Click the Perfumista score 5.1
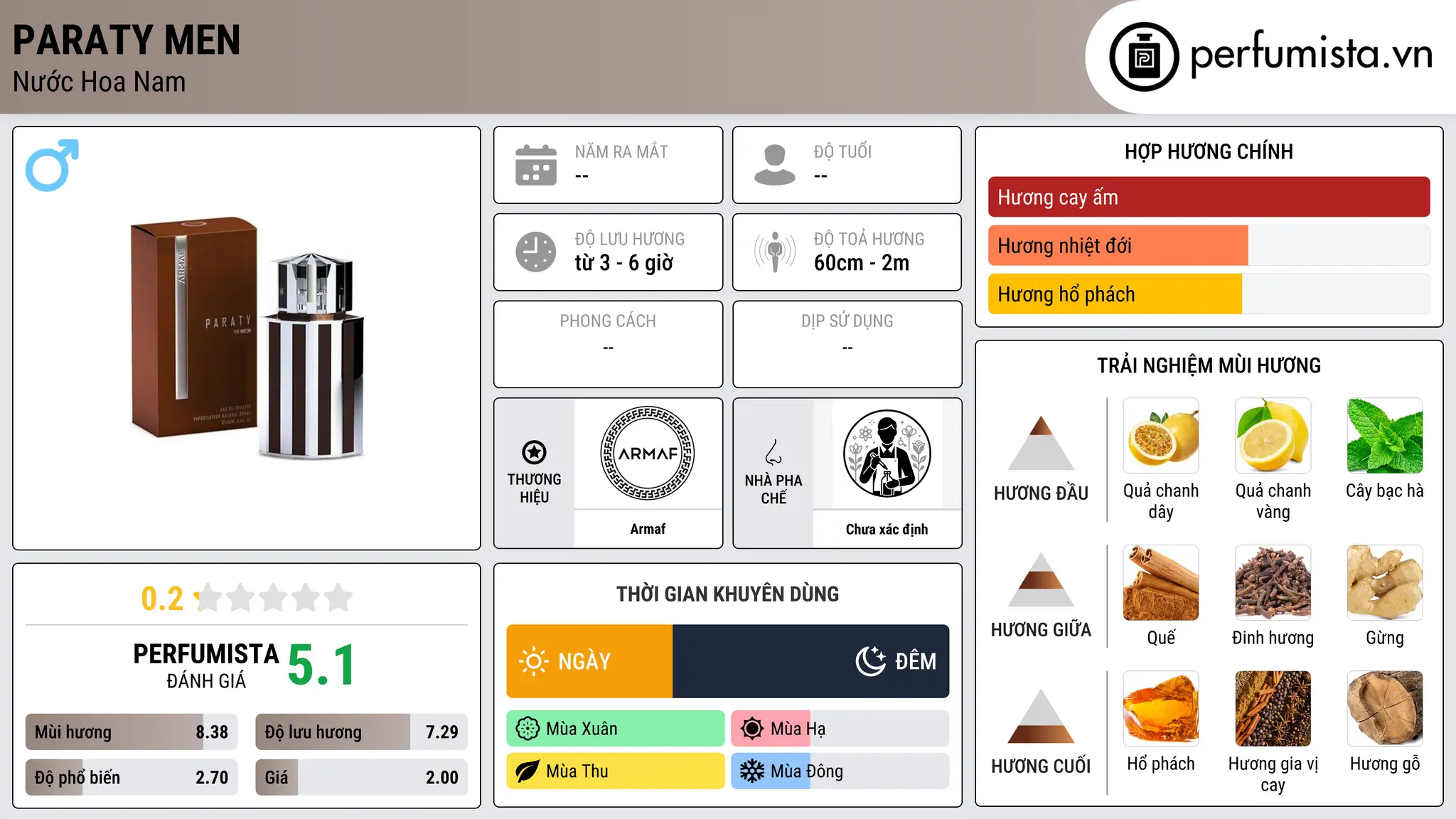The width and height of the screenshot is (1456, 819). (x=321, y=665)
